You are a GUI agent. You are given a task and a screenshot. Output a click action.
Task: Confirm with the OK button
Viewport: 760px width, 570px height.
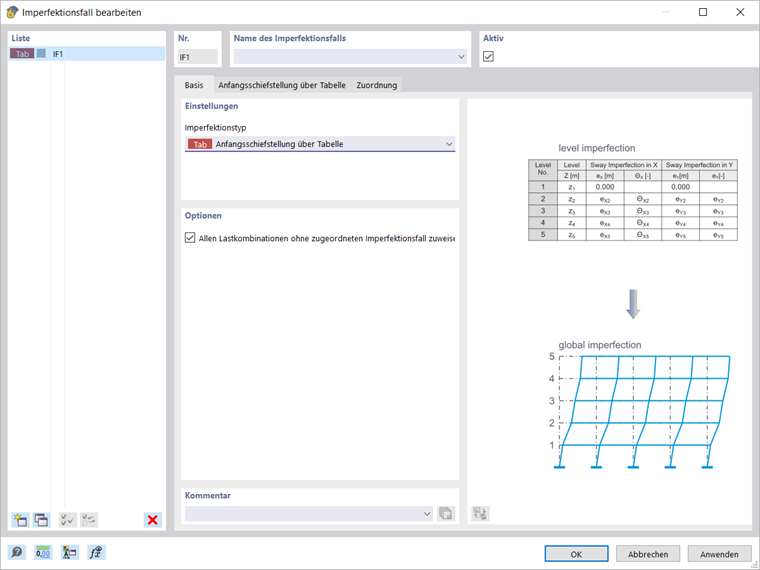click(x=576, y=554)
